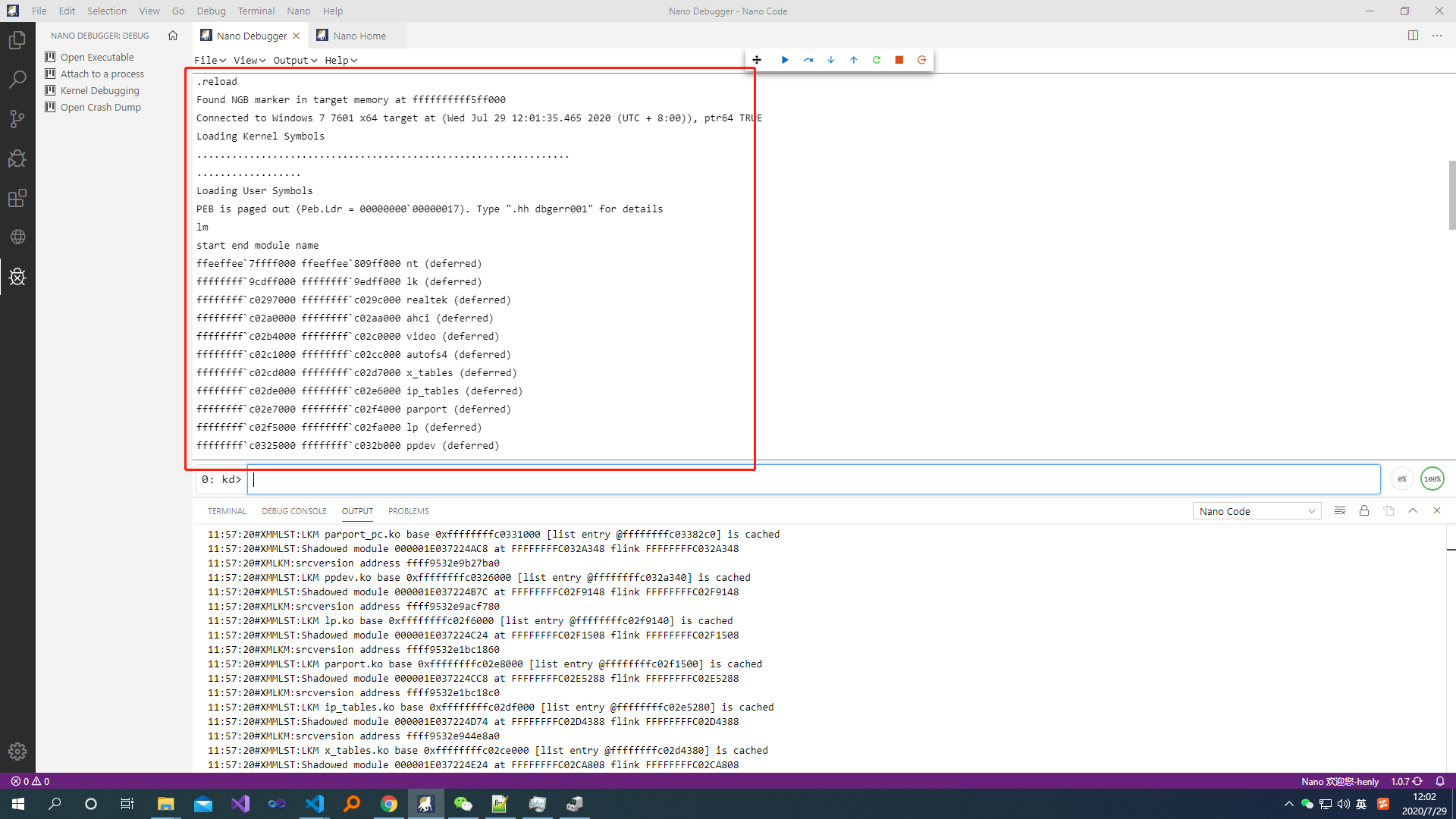Click the kd> command input field
Image resolution: width=1456 pixels, height=819 pixels.
pyautogui.click(x=814, y=479)
